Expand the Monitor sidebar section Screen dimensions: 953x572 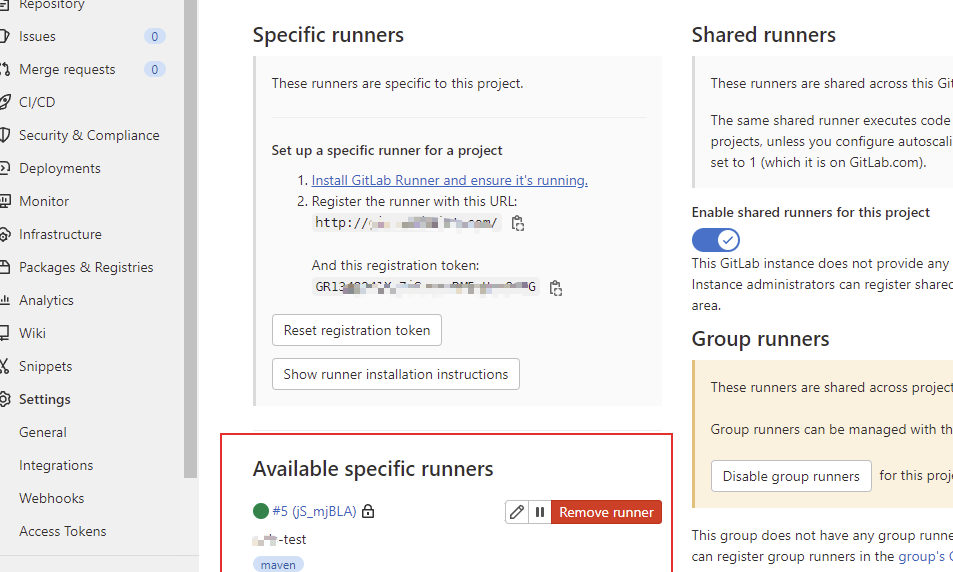(43, 201)
